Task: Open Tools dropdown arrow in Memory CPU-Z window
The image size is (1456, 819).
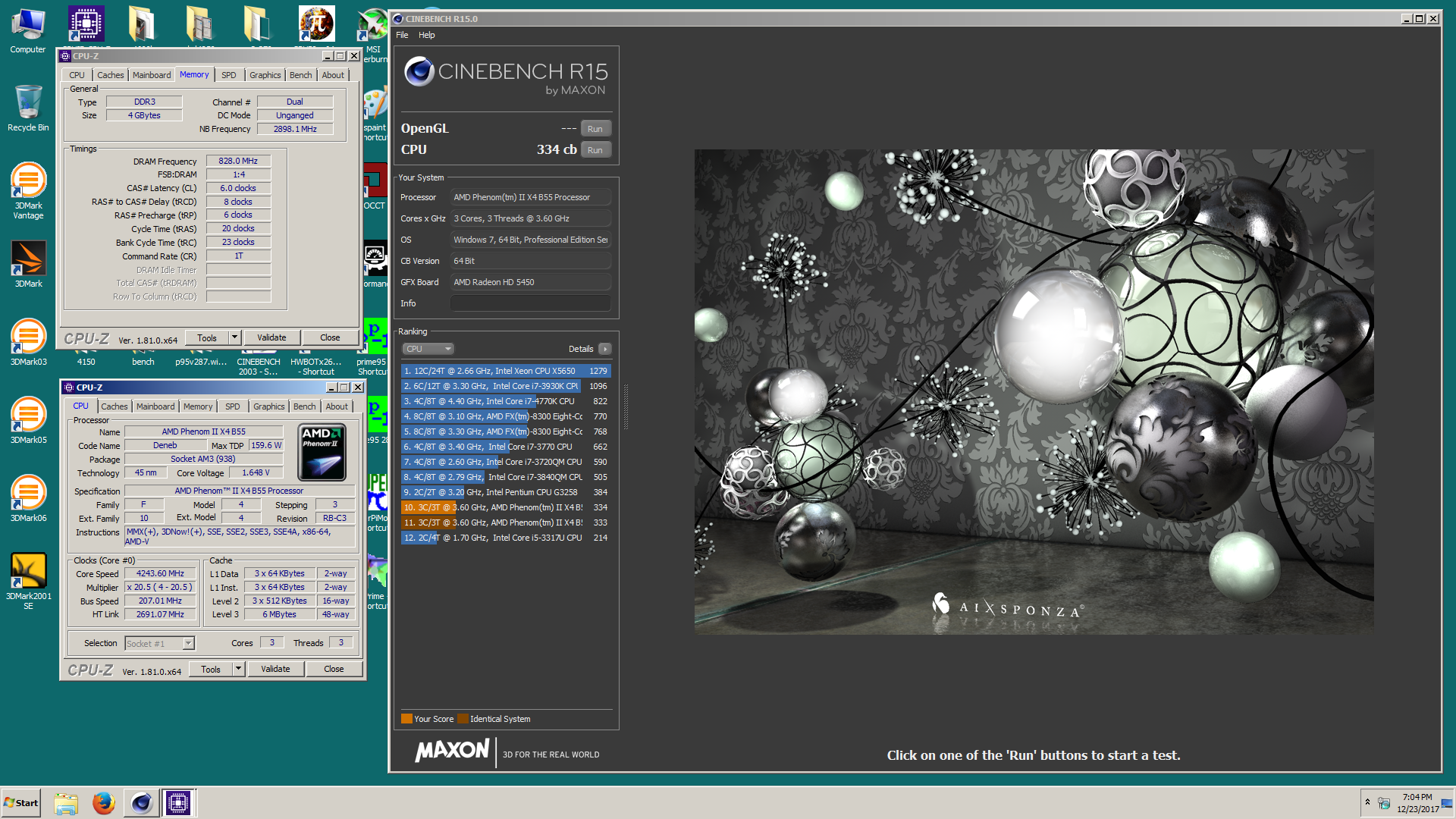Action: pyautogui.click(x=234, y=337)
